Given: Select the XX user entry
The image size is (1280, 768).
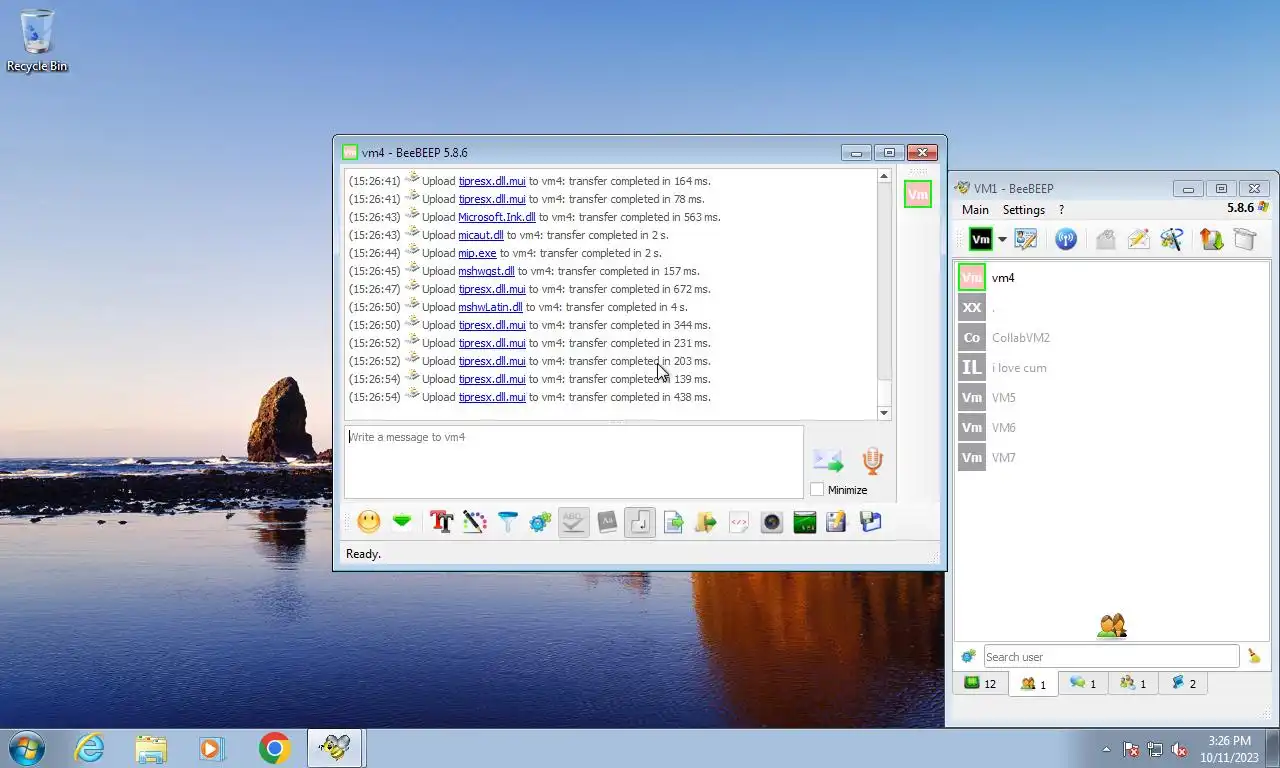Looking at the screenshot, I should coord(1112,308).
